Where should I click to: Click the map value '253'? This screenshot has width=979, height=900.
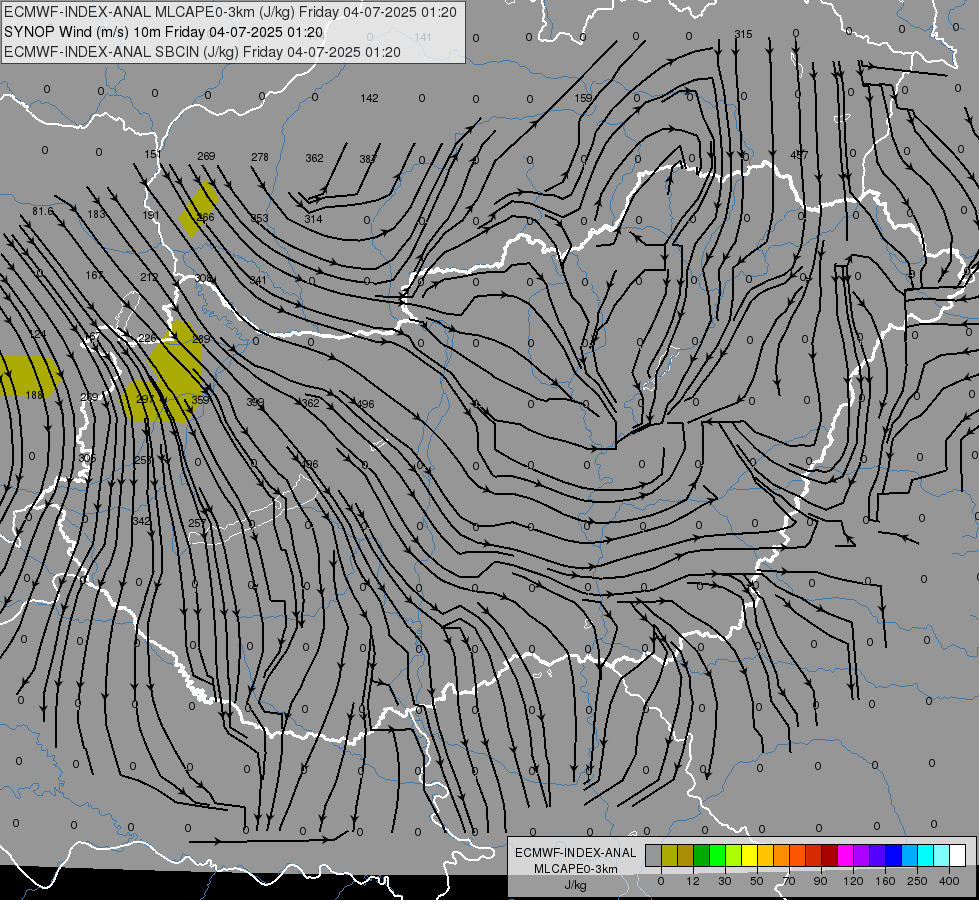143,460
